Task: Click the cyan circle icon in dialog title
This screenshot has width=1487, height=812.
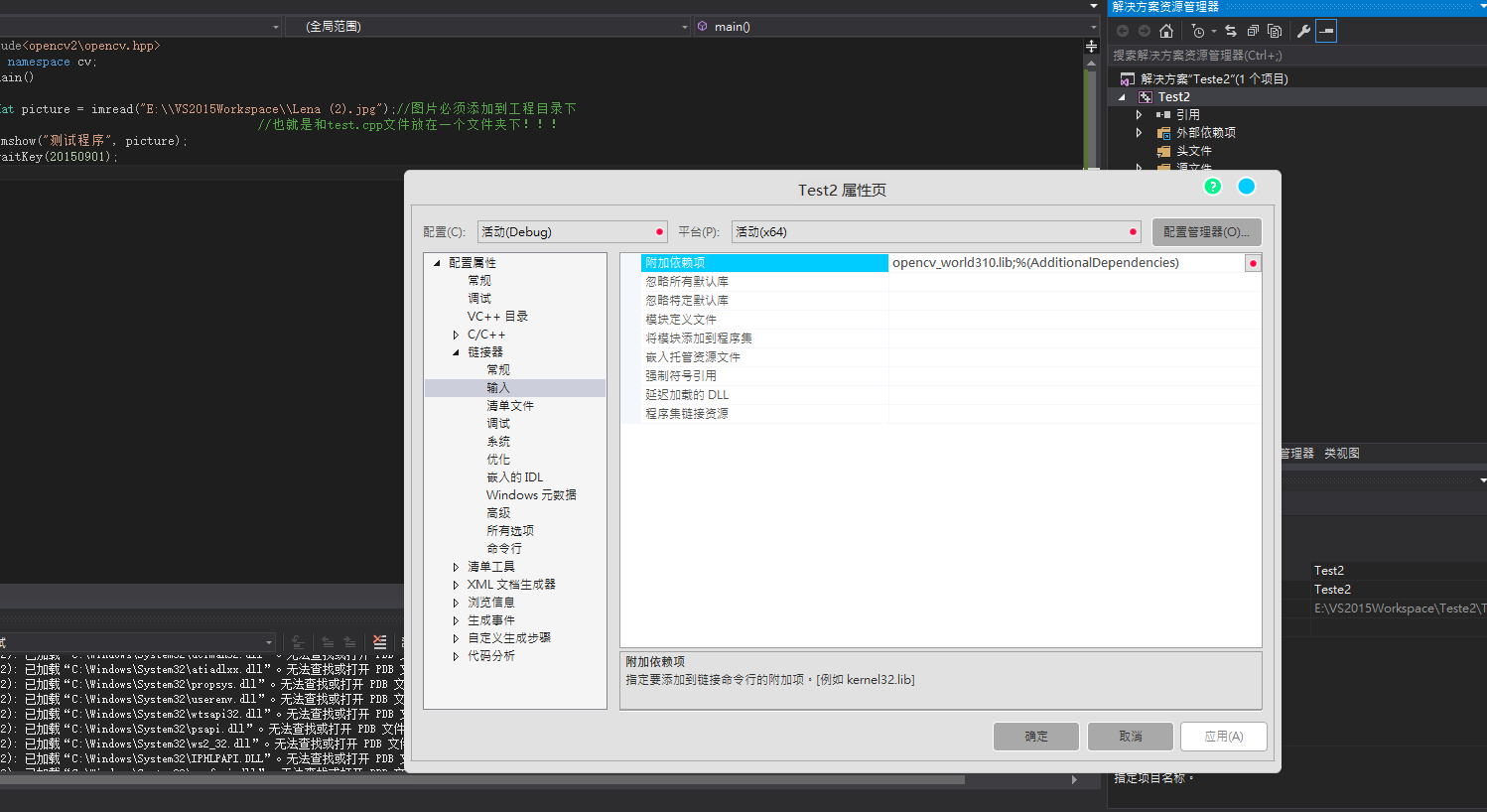Action: 1247,187
